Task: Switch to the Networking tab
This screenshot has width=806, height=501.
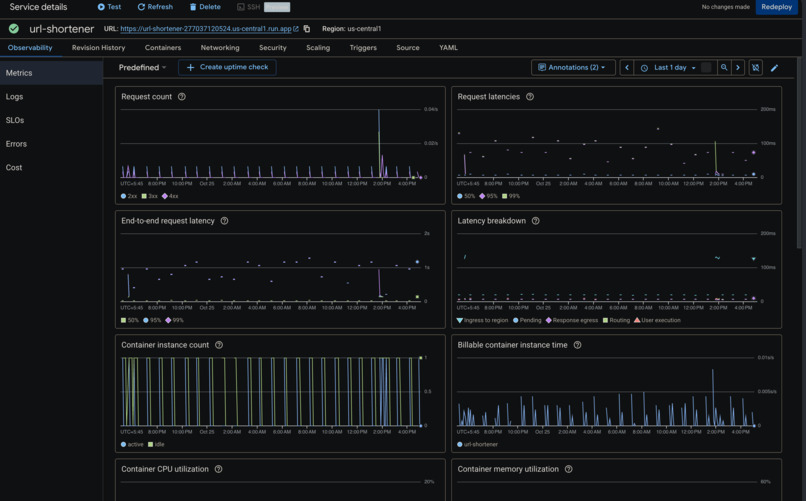Action: coord(220,48)
